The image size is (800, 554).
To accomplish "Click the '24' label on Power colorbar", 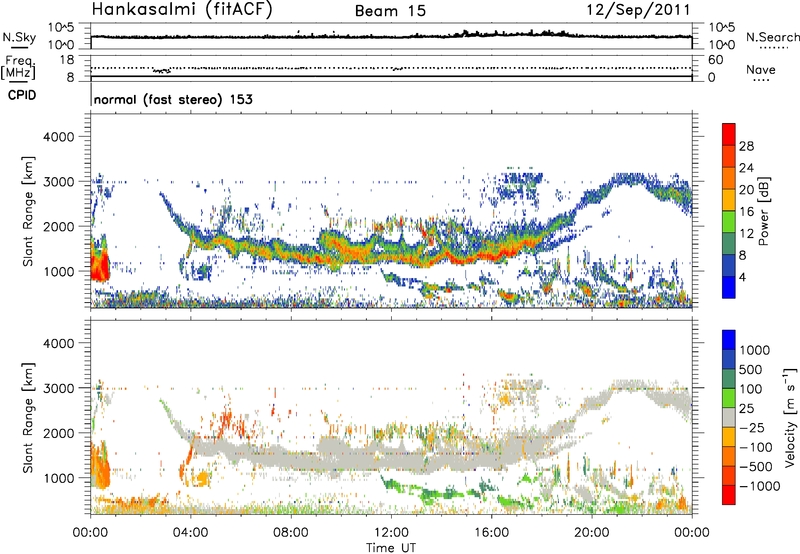I will point(746,168).
